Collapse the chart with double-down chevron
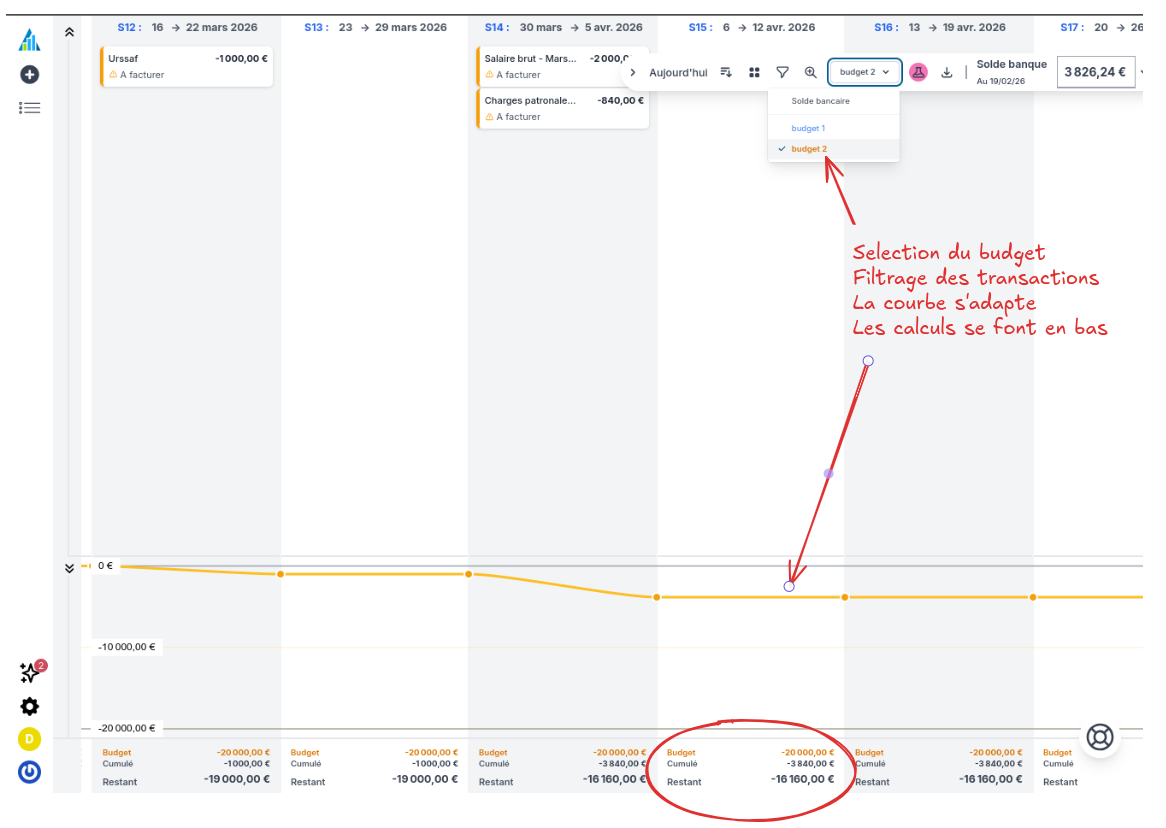The image size is (1166, 828). tap(69, 568)
